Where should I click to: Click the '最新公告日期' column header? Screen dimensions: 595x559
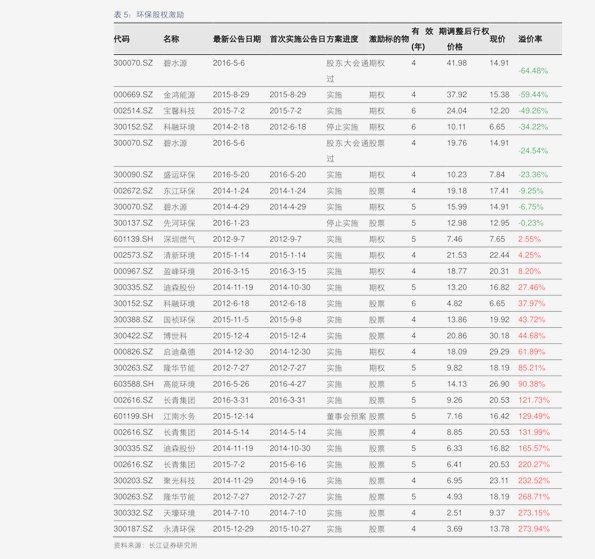(x=237, y=39)
